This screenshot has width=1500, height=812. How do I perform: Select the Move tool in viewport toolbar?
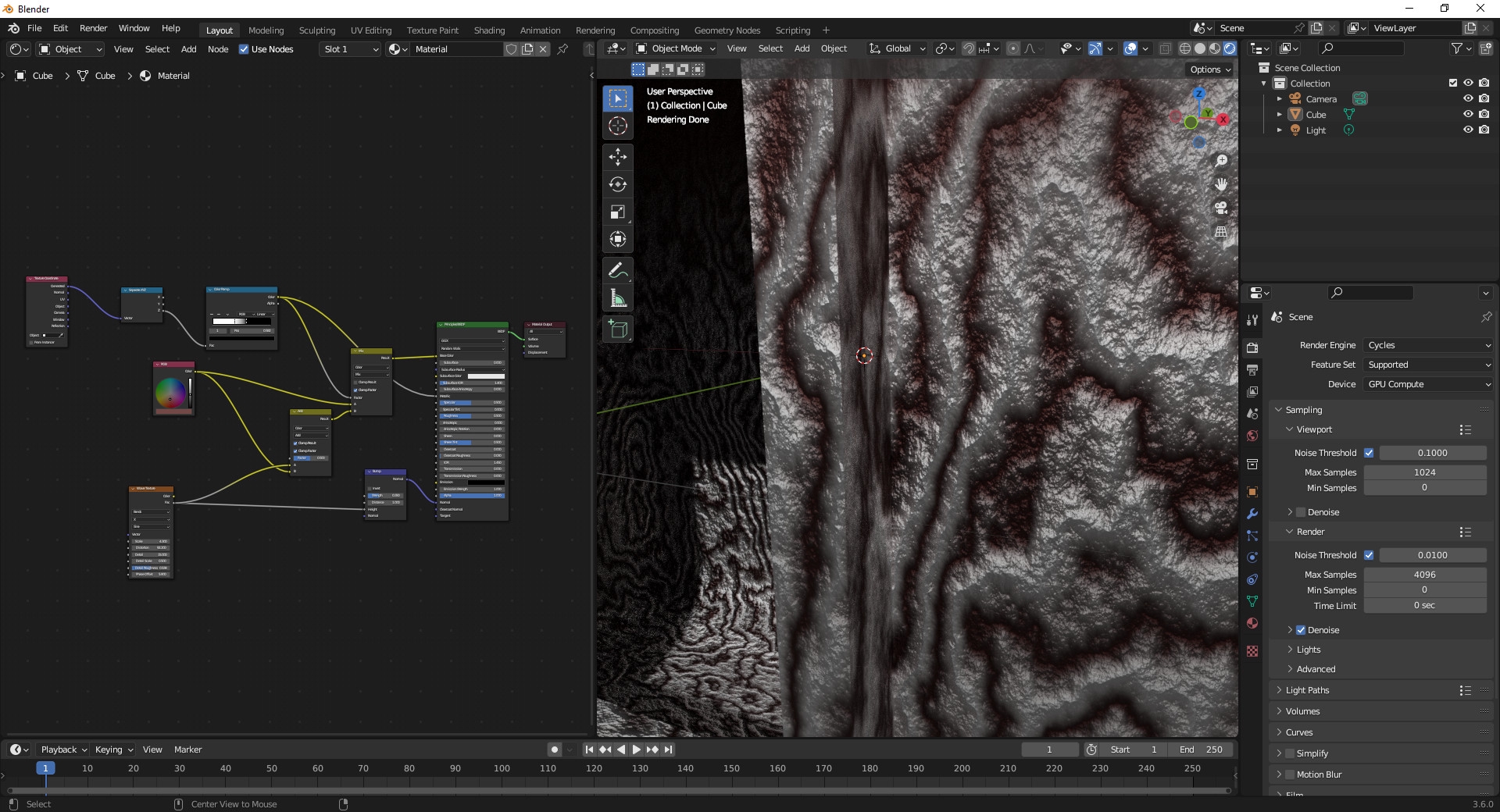tap(617, 157)
